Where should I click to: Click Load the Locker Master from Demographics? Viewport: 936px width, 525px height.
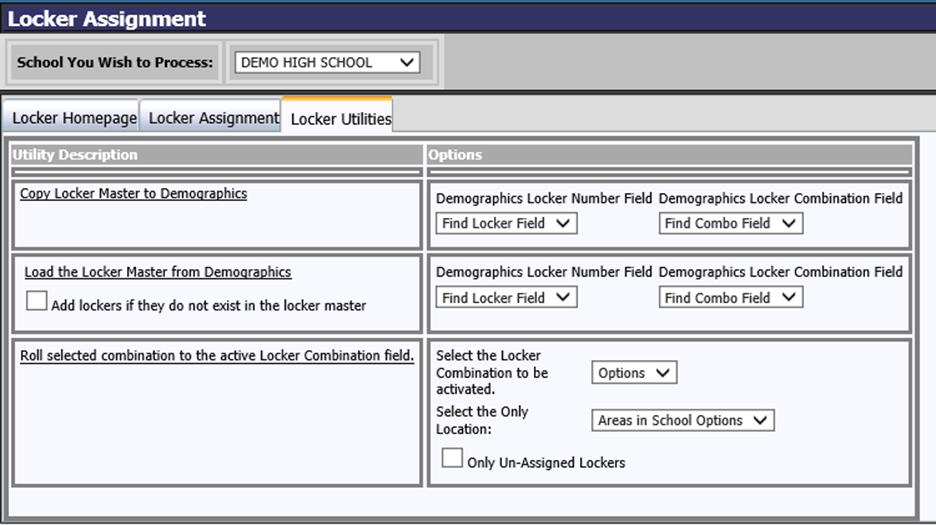pyautogui.click(x=158, y=272)
